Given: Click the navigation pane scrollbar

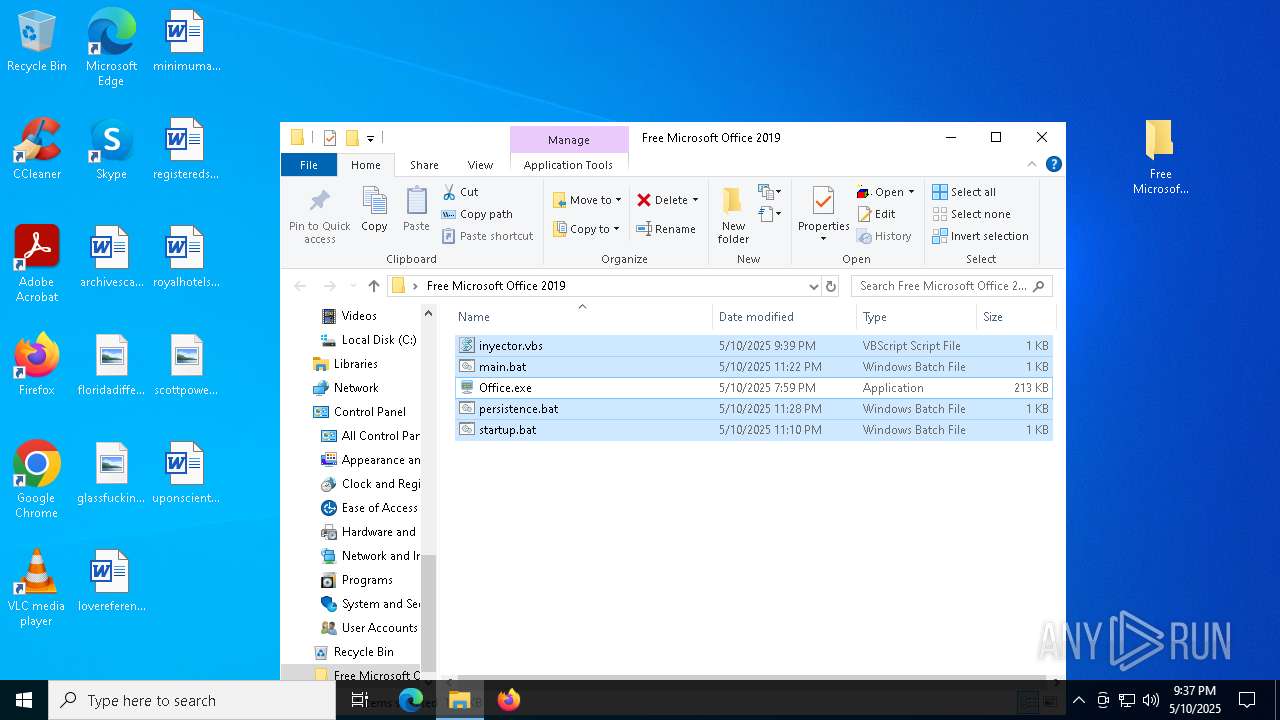Looking at the screenshot, I should 429,612.
